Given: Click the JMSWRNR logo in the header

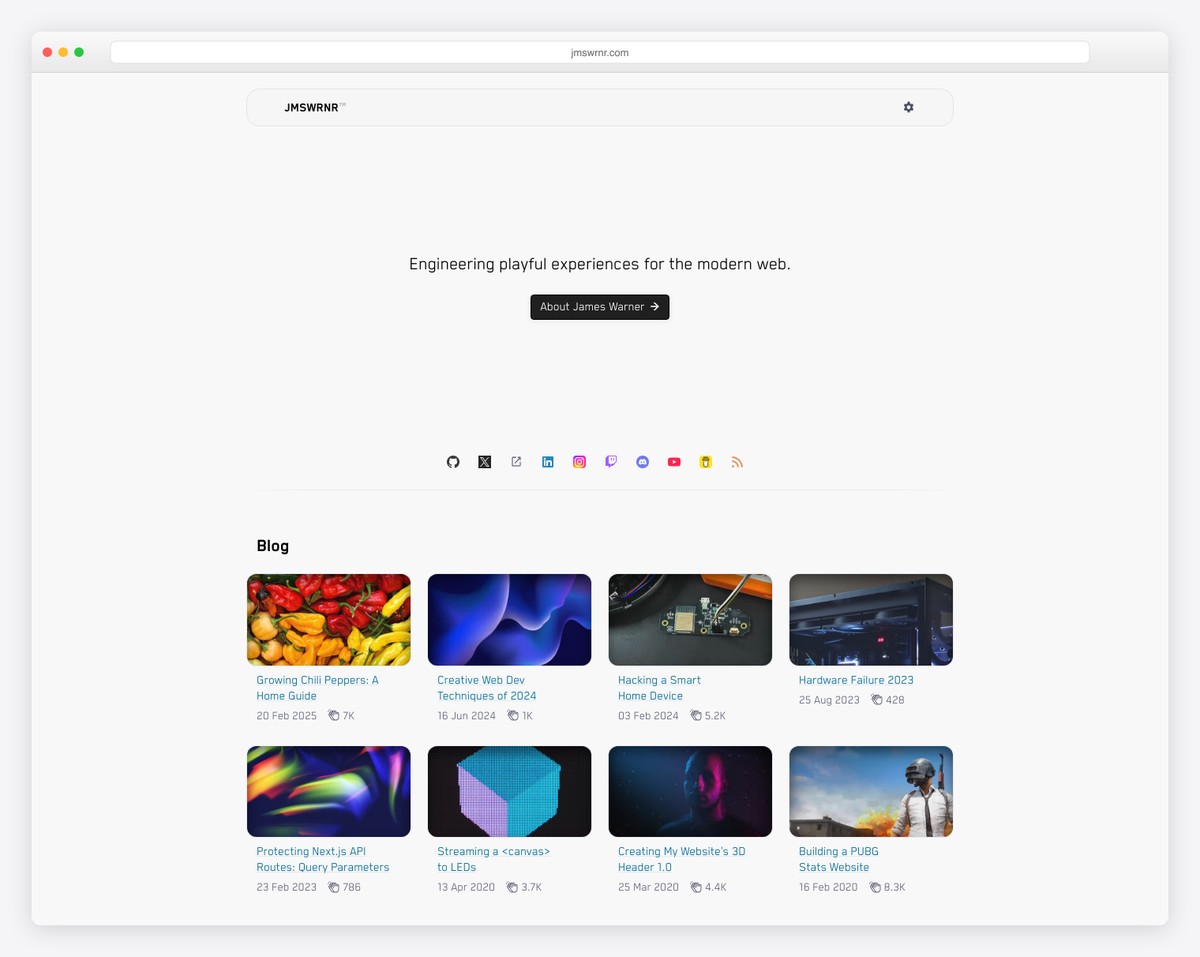Looking at the screenshot, I should point(311,107).
